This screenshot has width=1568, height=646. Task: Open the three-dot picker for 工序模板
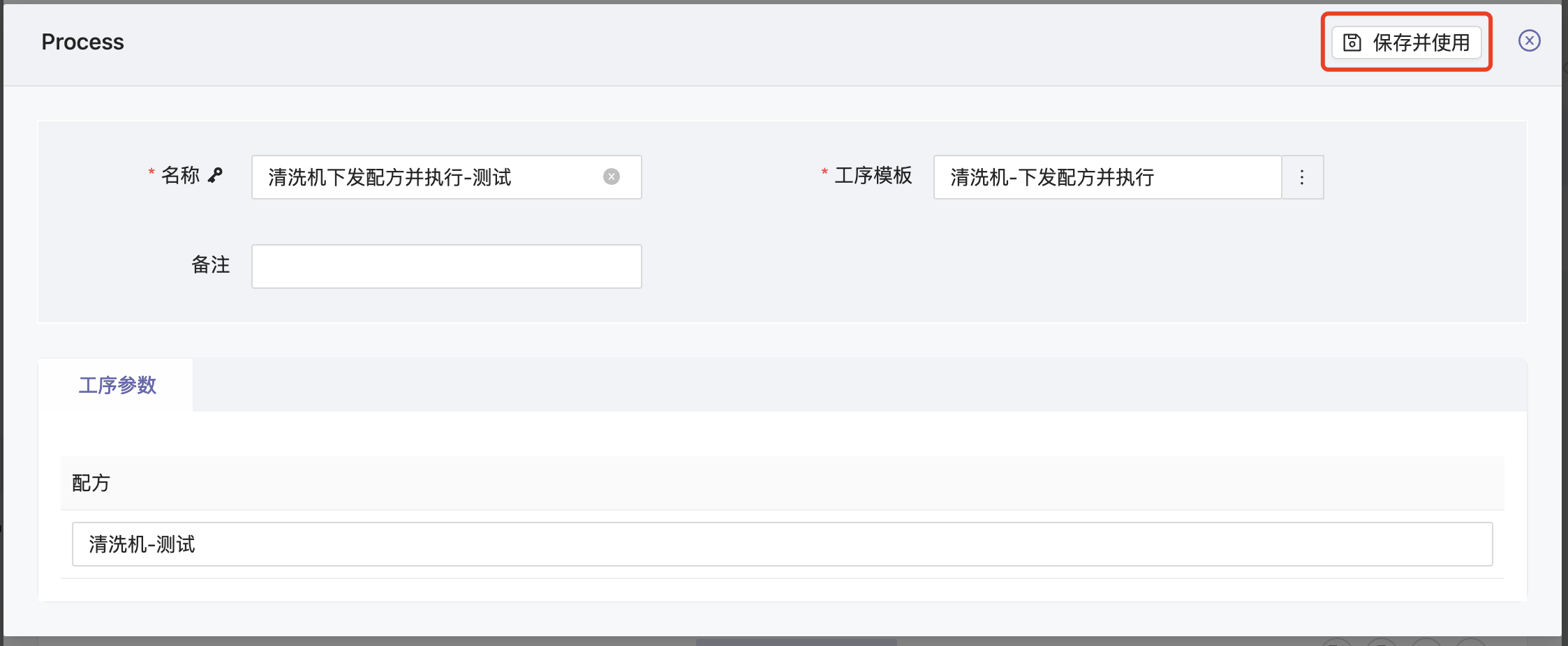pos(1302,177)
